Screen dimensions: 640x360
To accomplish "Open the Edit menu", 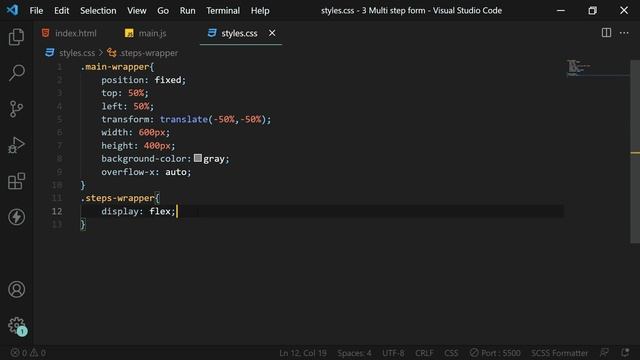I will (61, 11).
